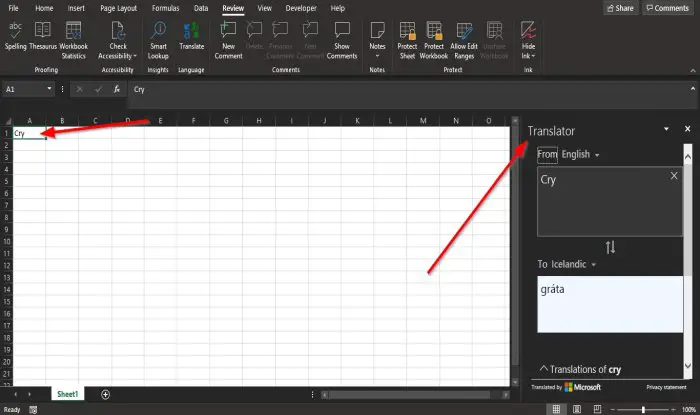The width and height of the screenshot is (700, 415).
Task: Click the Protect Sheet icon
Action: point(407,40)
